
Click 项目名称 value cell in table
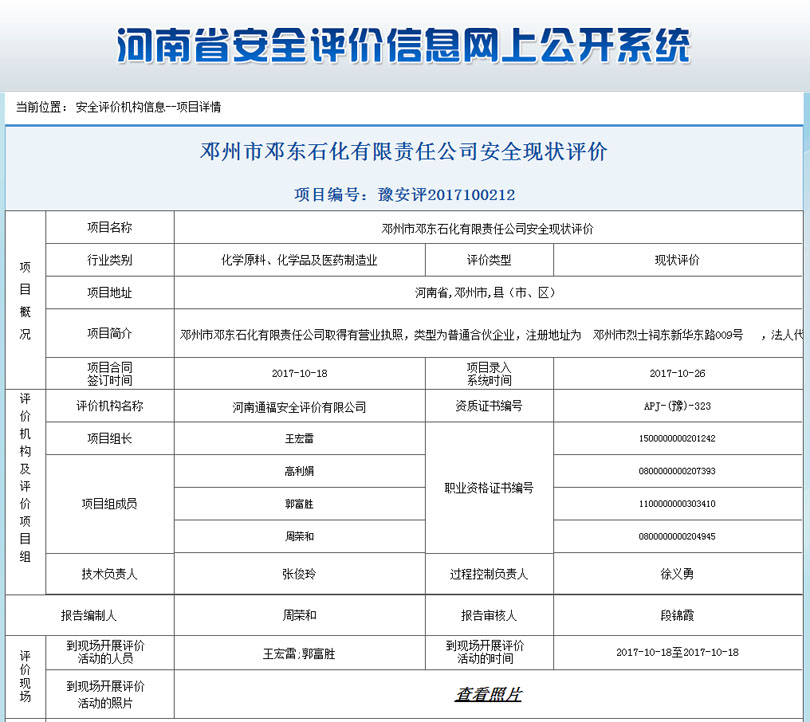click(x=488, y=228)
